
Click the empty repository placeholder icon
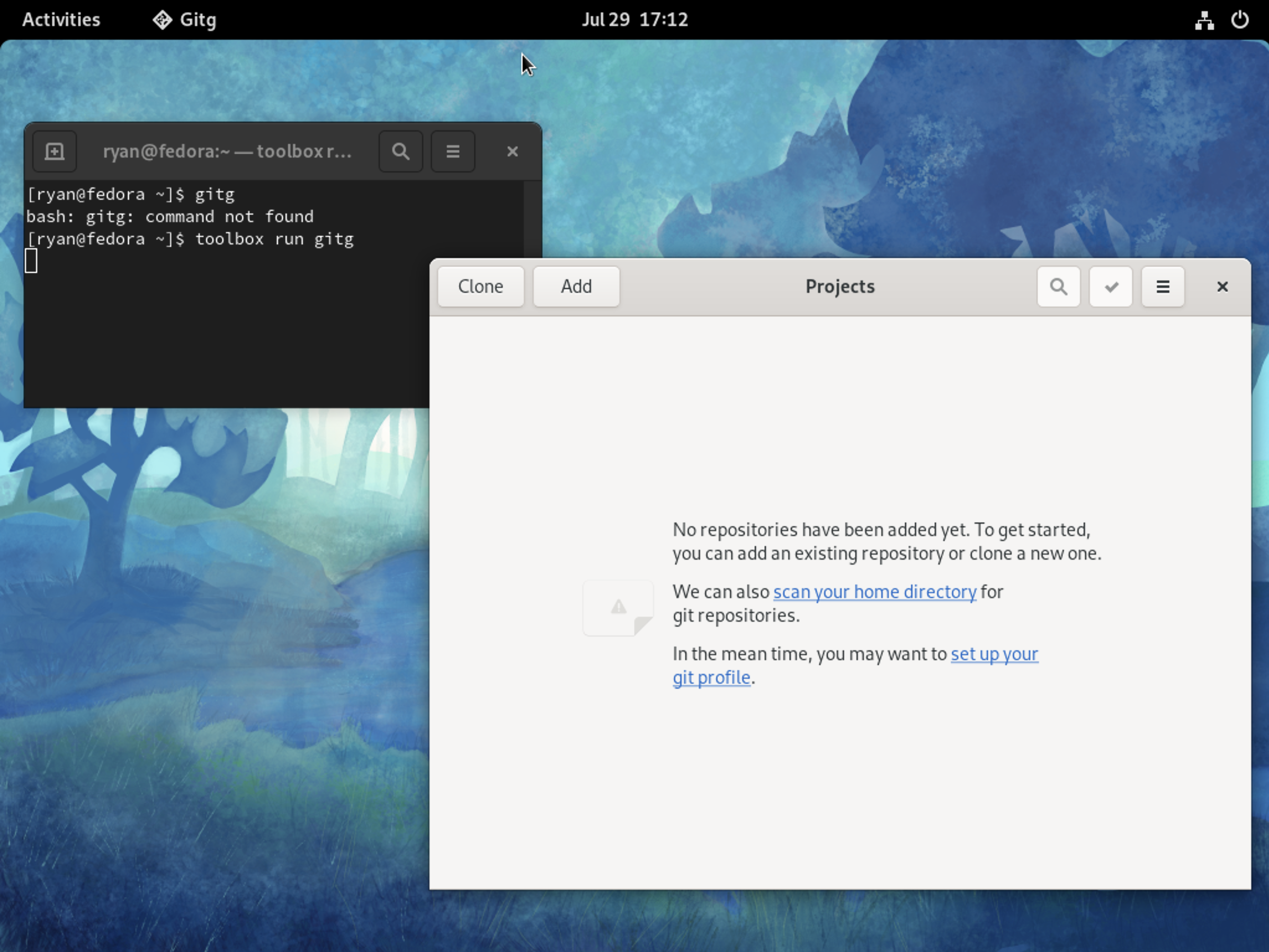(x=618, y=607)
